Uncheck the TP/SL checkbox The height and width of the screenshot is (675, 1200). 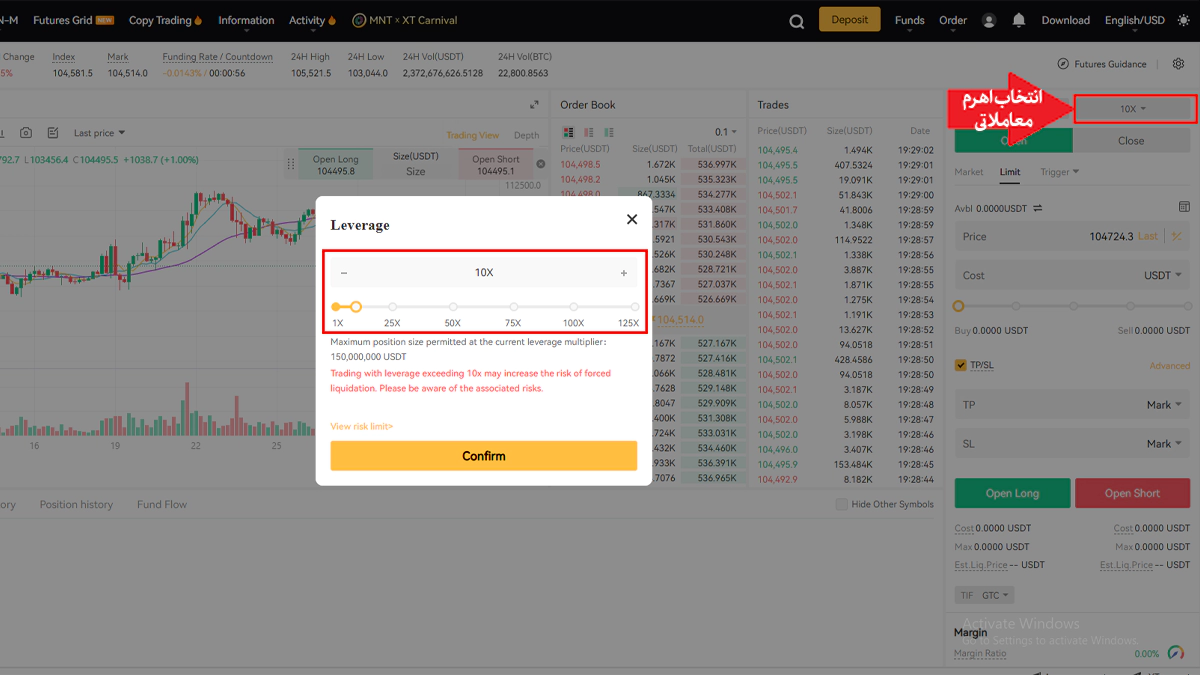tap(961, 365)
